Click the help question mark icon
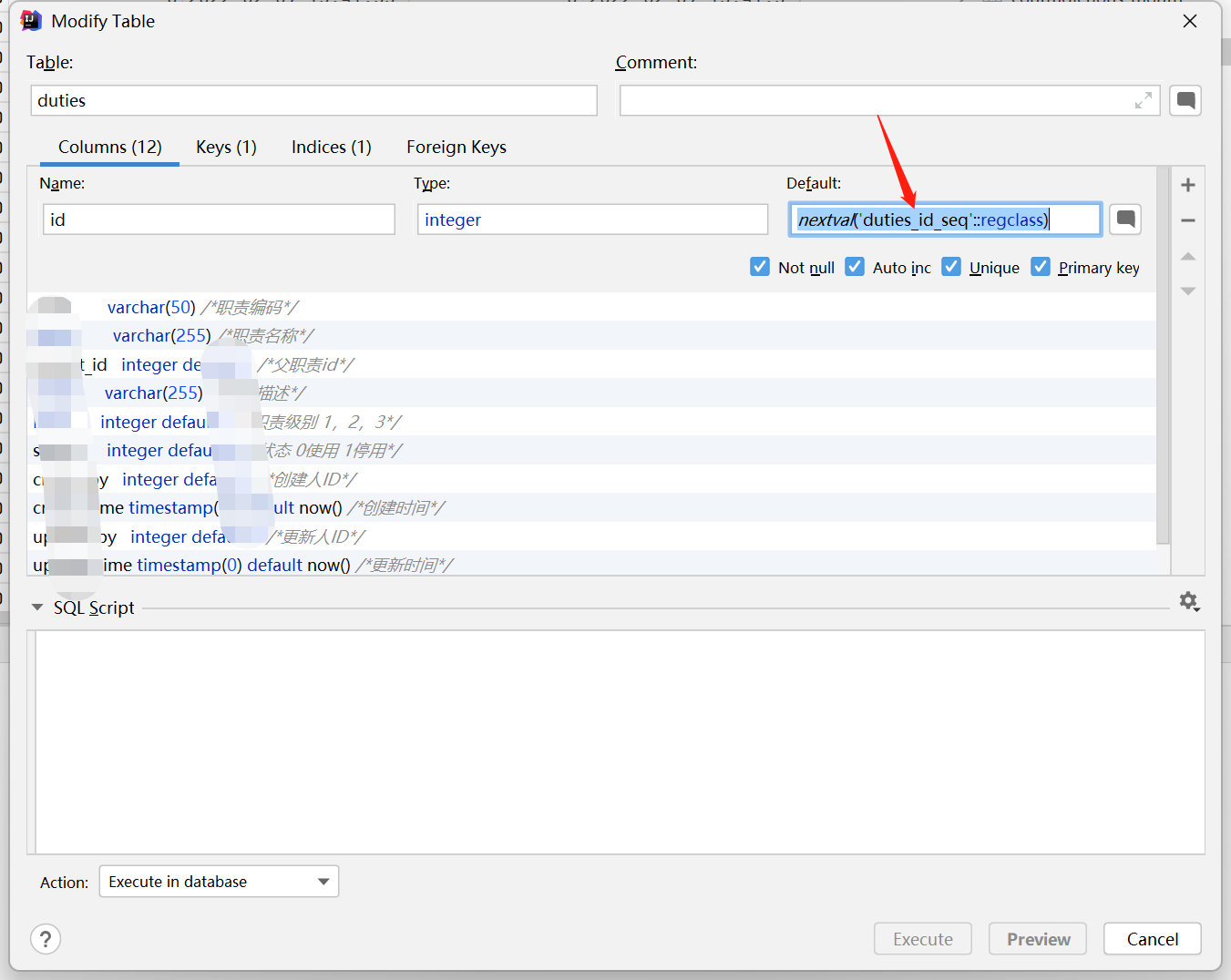The width and height of the screenshot is (1231, 980). click(46, 939)
